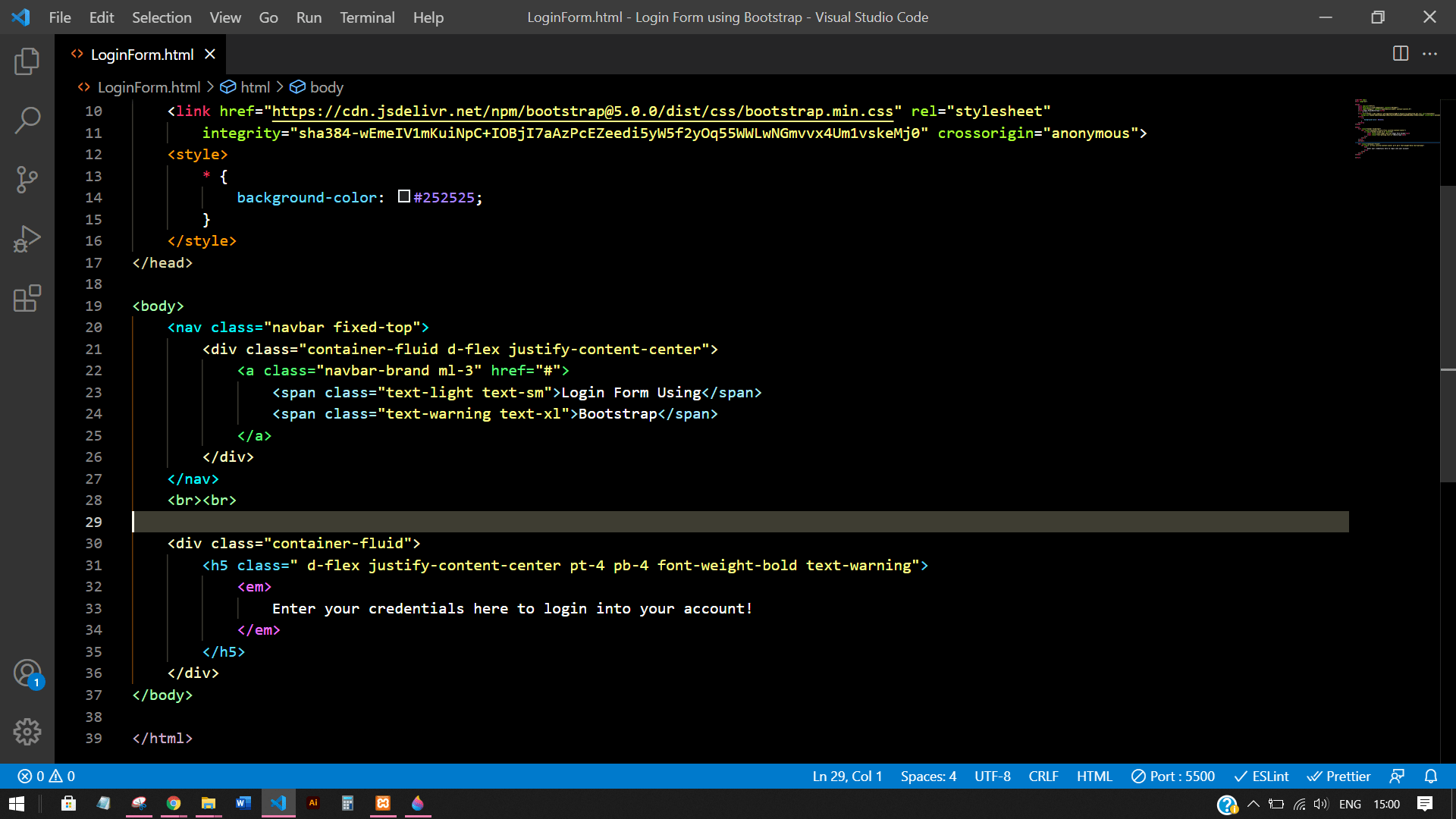The width and height of the screenshot is (1456, 819).
Task: Toggle Live Server on Port 5500
Action: coord(1173,776)
